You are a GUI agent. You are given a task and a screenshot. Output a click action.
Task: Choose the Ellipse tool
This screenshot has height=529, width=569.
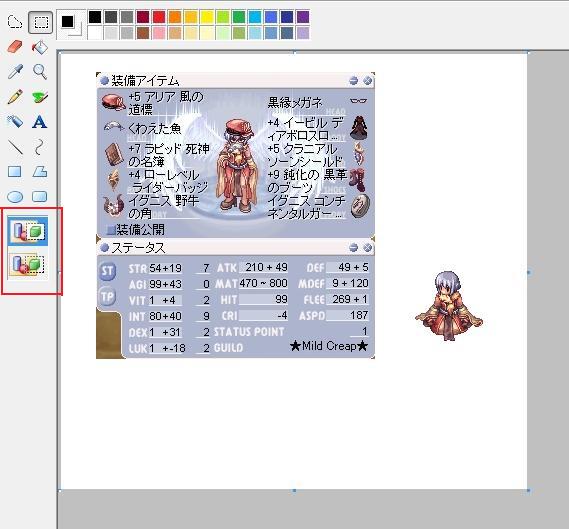point(15,197)
